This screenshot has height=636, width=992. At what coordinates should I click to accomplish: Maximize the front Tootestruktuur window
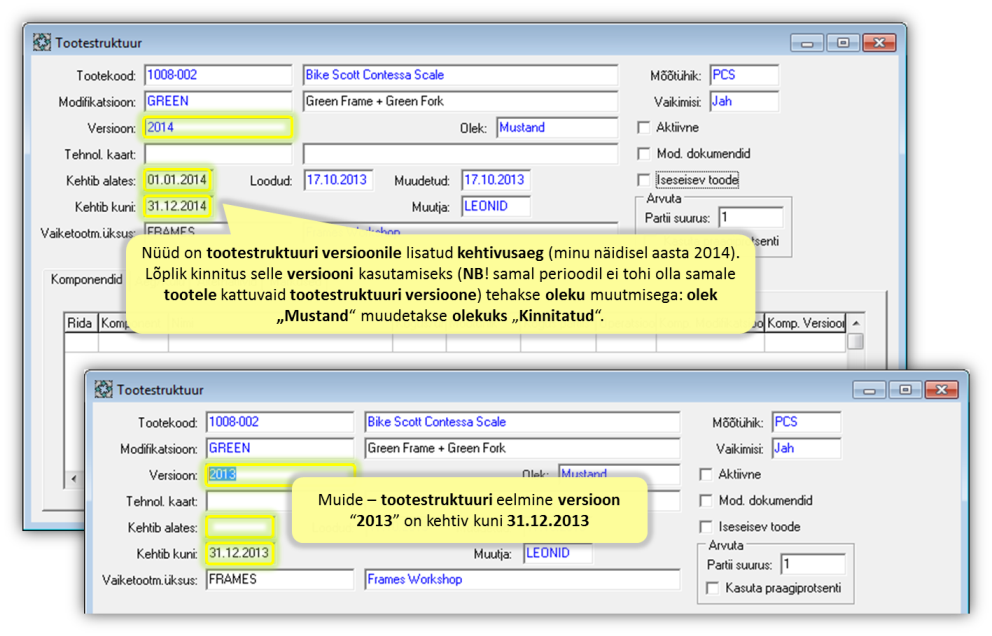905,390
